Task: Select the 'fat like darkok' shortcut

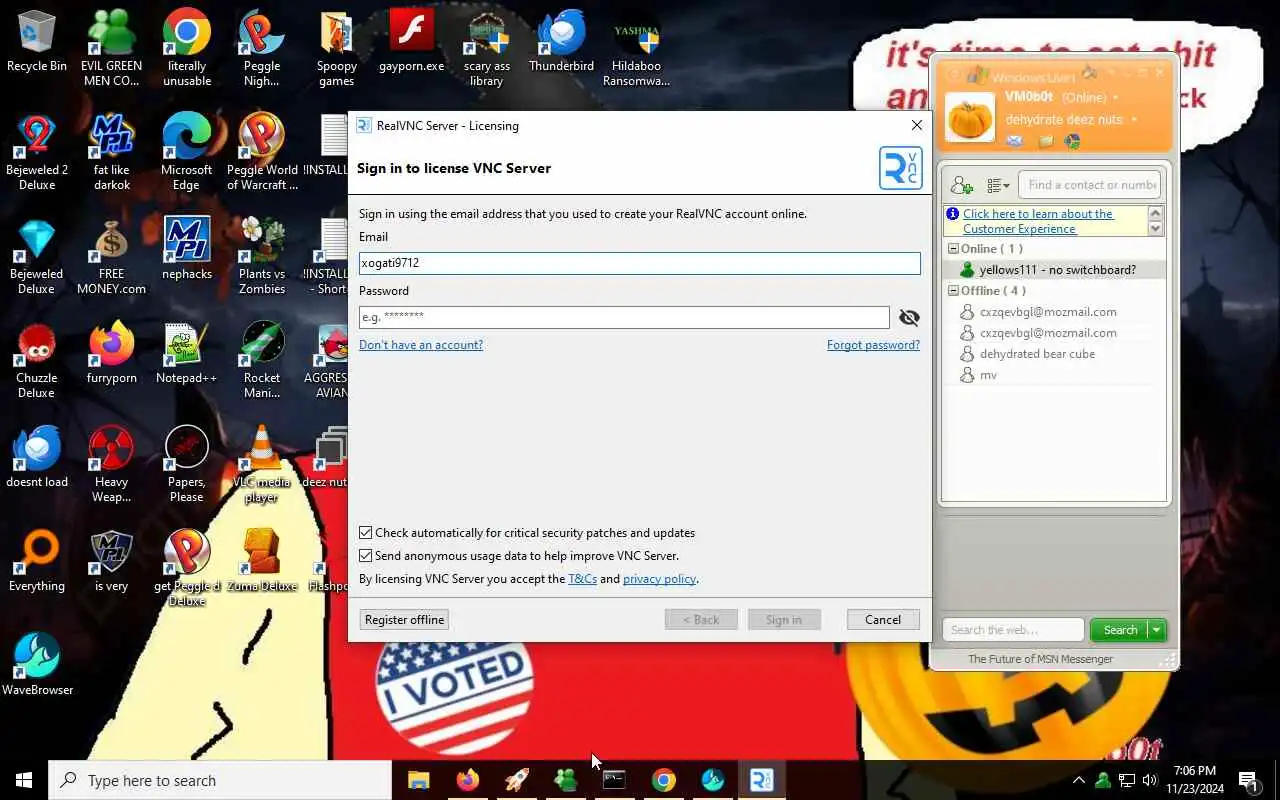Action: 111,152
